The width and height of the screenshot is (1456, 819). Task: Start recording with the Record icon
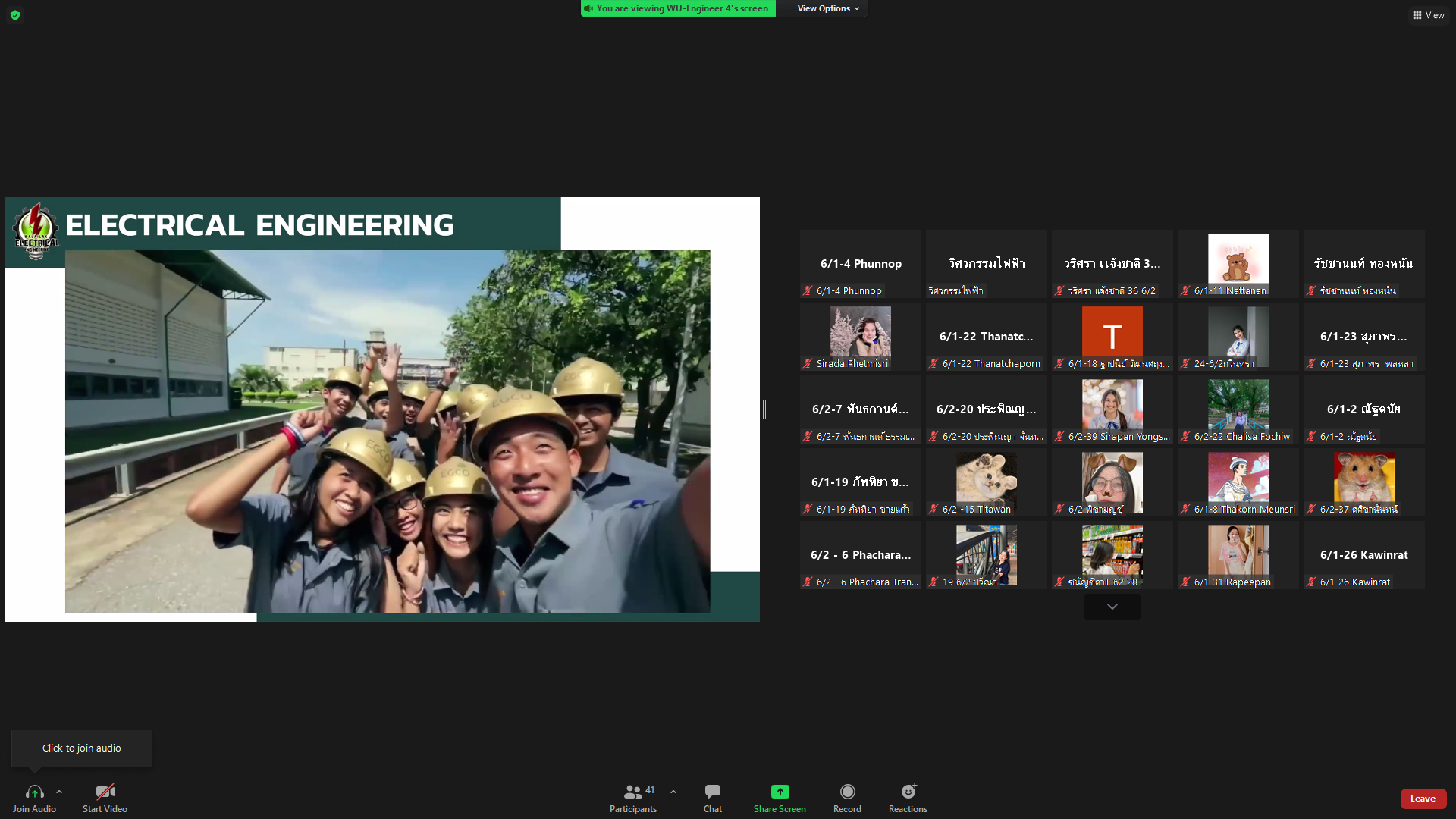pos(847,792)
